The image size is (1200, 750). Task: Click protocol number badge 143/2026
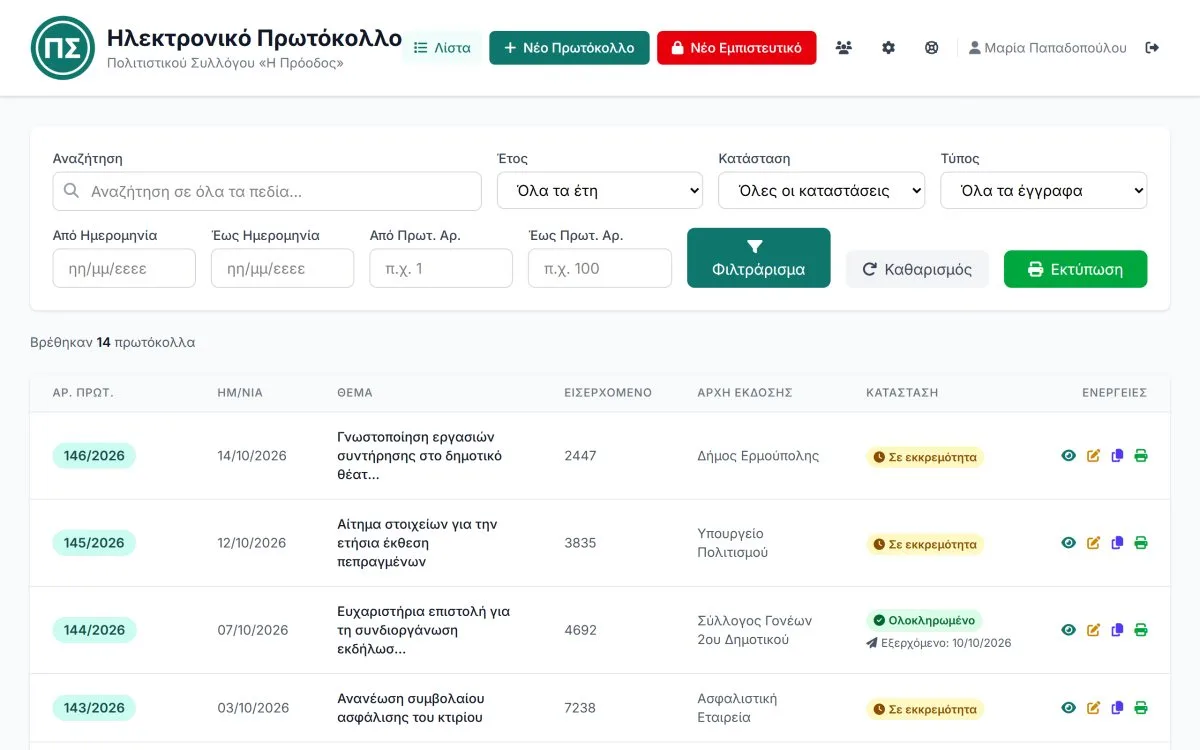point(94,708)
